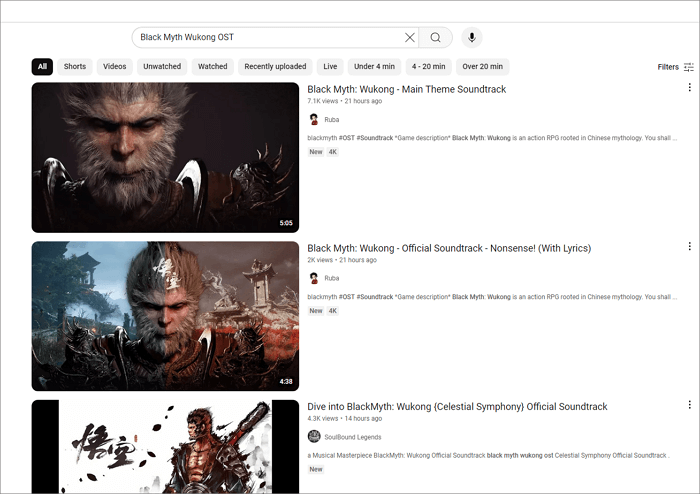Click the Filters label text
Viewport: 700px width, 494px height.
click(668, 67)
